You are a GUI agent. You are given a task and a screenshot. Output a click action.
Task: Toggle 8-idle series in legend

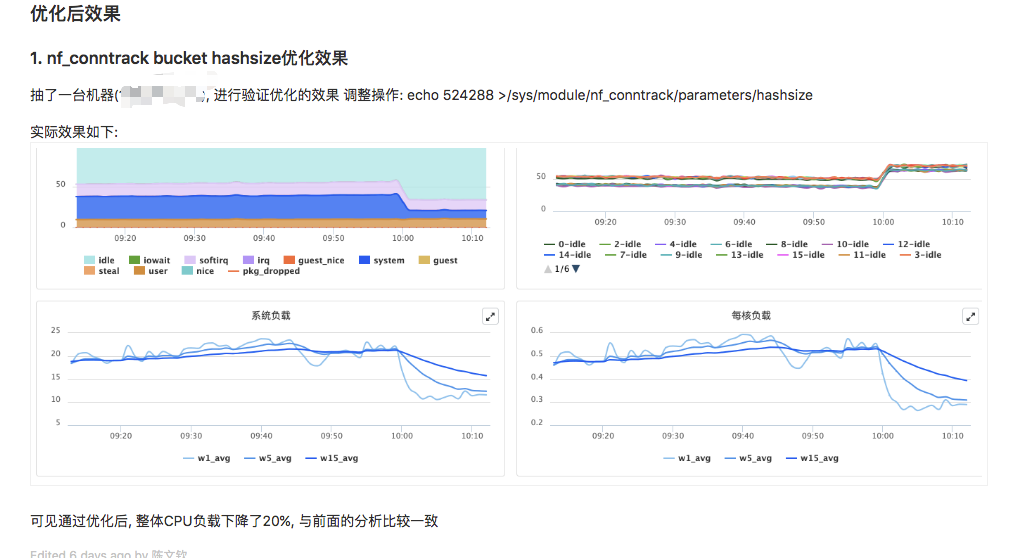click(x=787, y=244)
